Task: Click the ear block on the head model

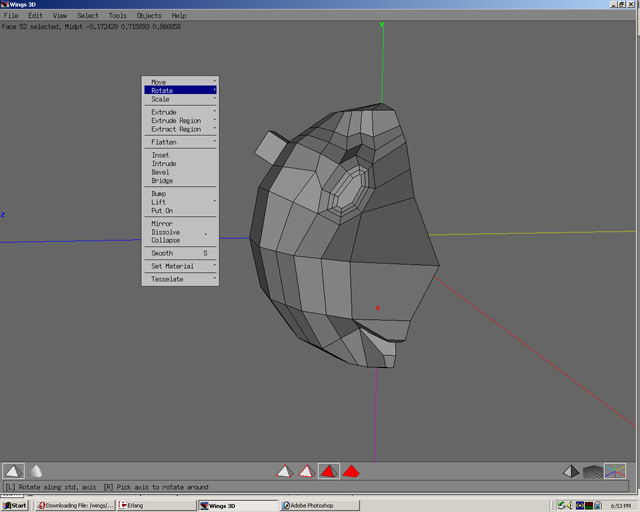Action: click(271, 147)
